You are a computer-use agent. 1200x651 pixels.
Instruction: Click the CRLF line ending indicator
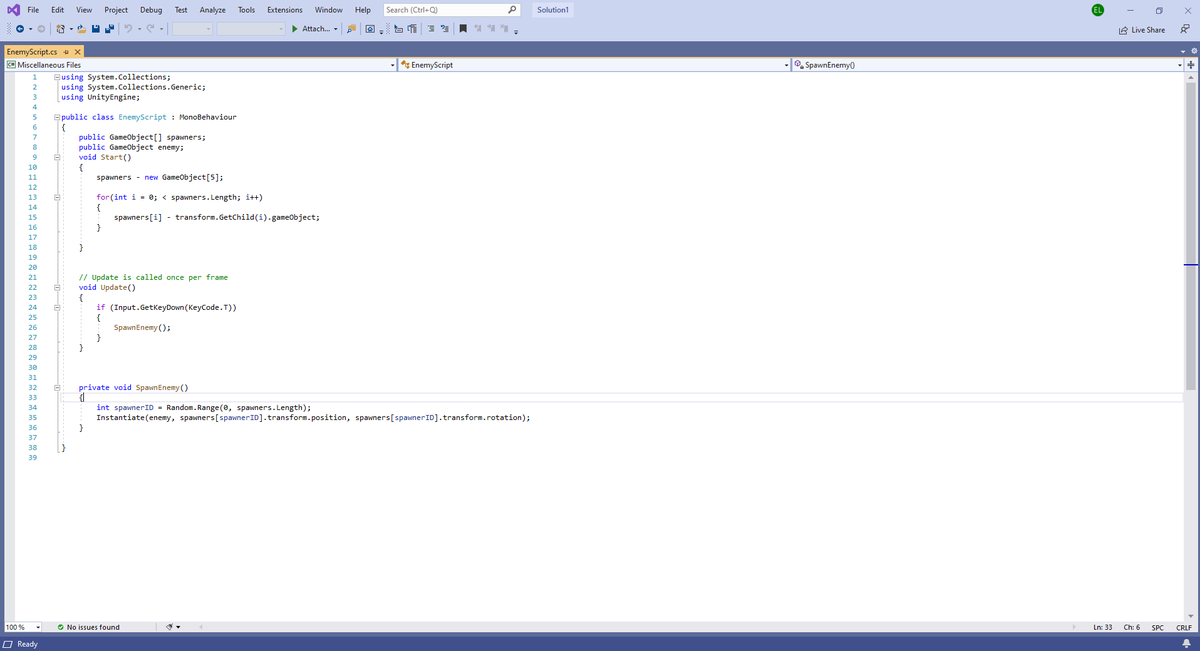pos(1183,627)
